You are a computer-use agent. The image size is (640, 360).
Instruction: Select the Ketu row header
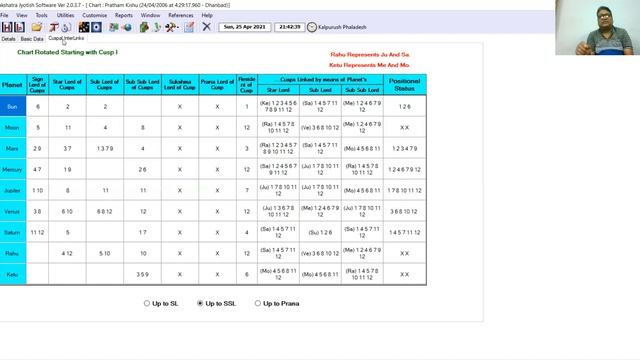(x=13, y=274)
